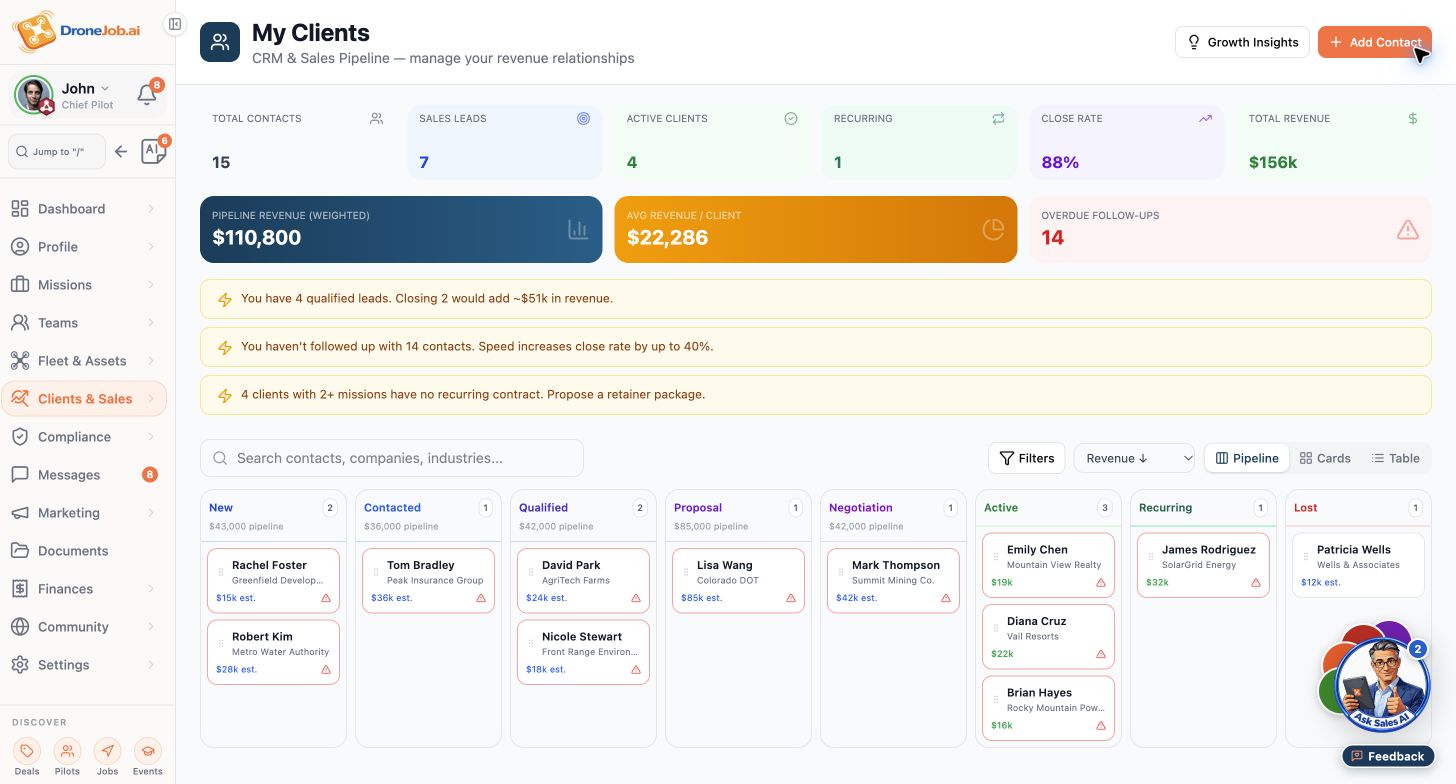Open the Patricia Wells contact card
The height and width of the screenshot is (784, 1456).
[1358, 565]
